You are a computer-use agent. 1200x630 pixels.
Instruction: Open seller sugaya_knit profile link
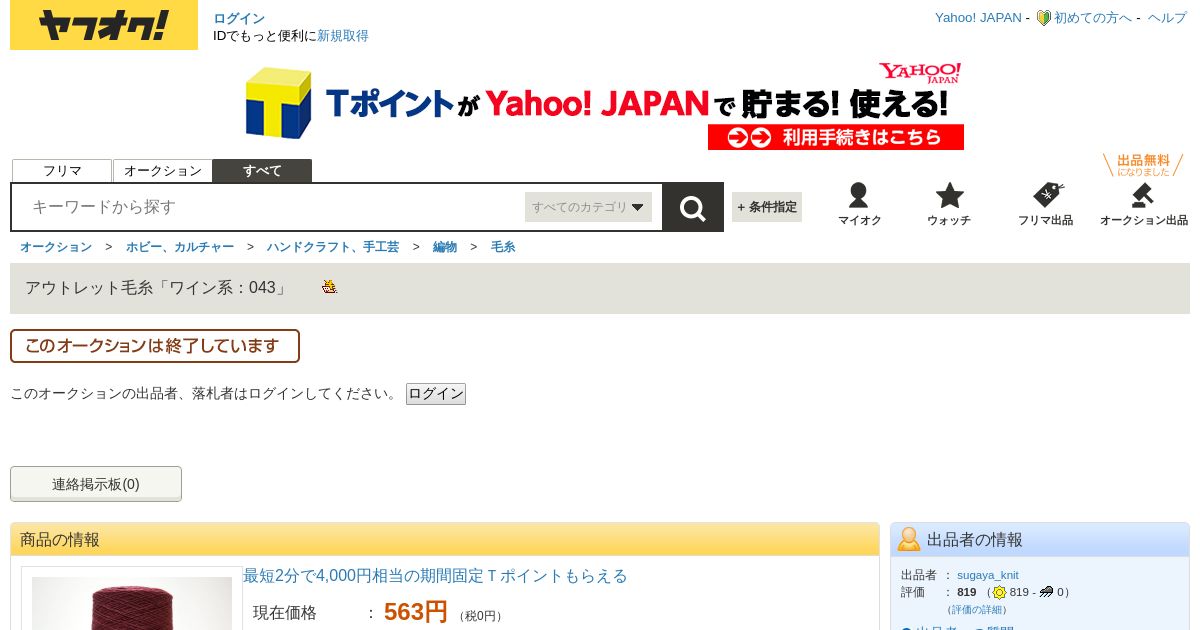pyautogui.click(x=988, y=575)
